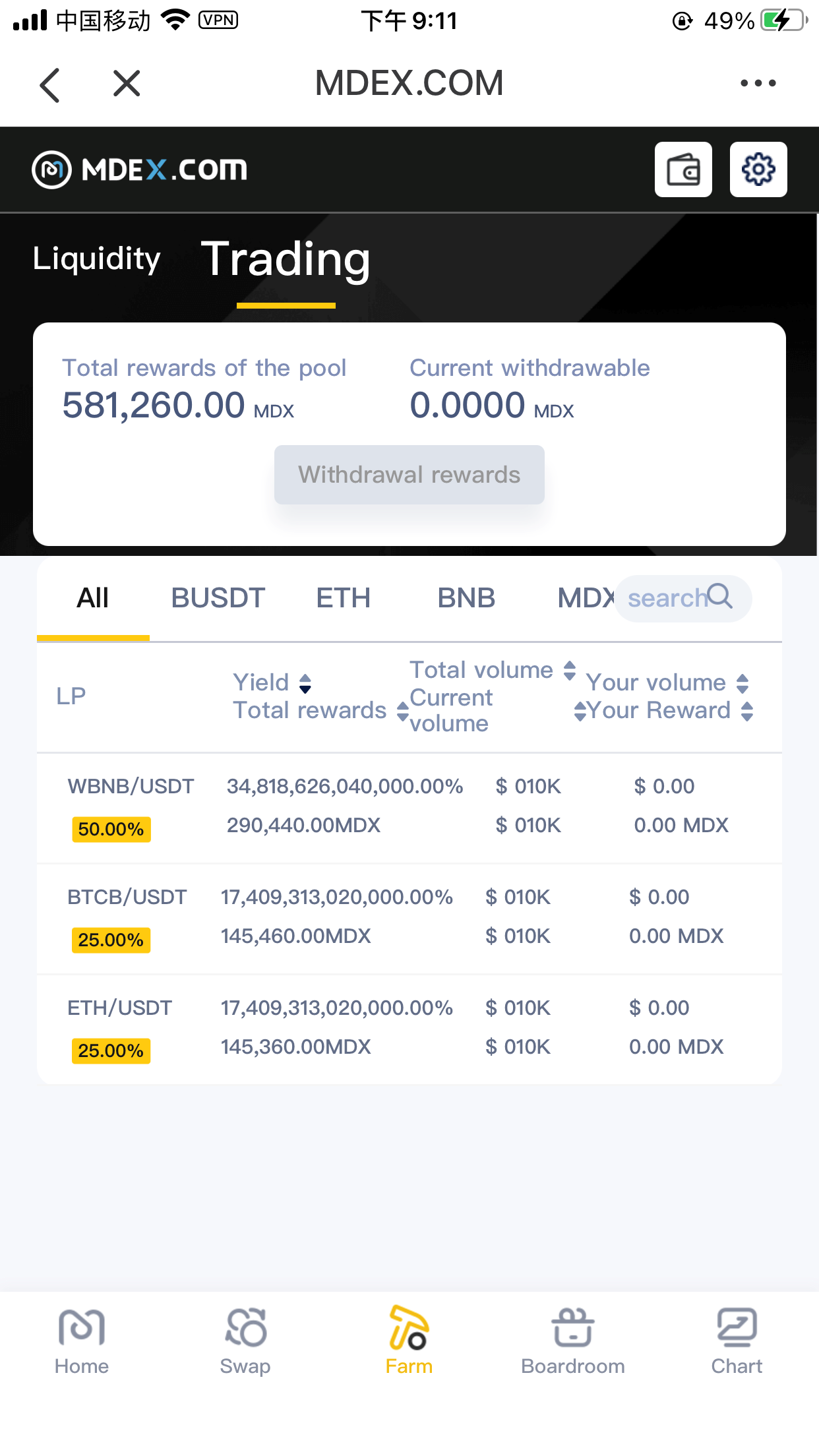Open the three-dot more options menu

pyautogui.click(x=758, y=83)
